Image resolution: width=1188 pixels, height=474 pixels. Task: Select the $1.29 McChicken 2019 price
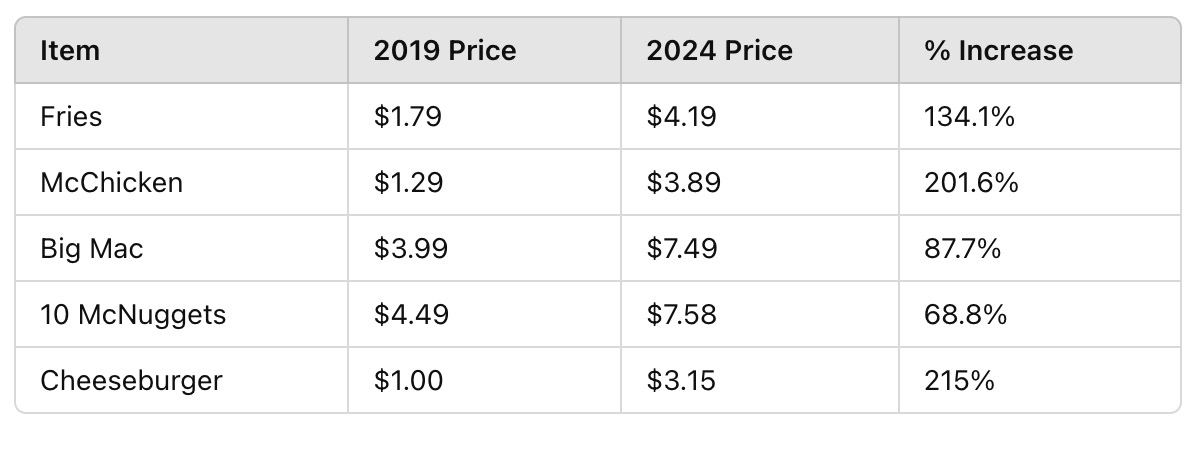[x=407, y=183]
